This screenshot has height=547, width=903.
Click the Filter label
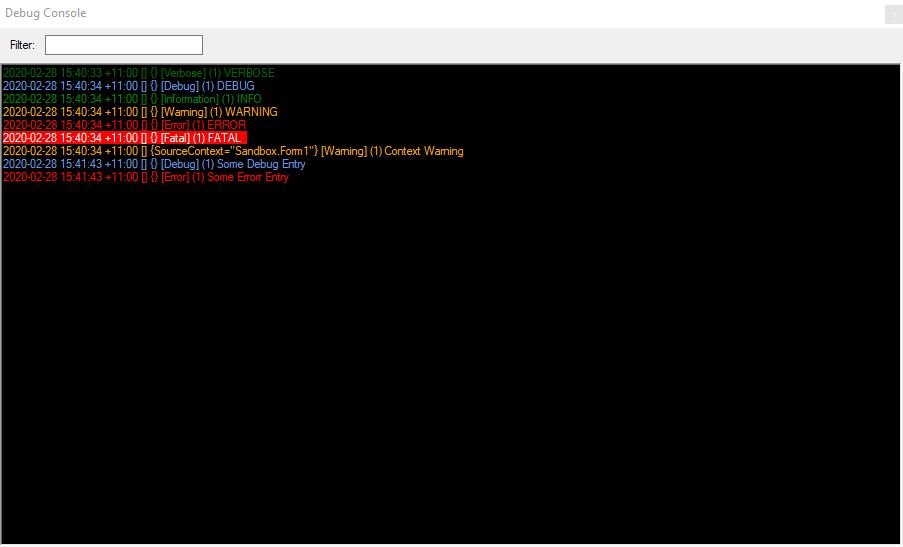[x=22, y=45]
